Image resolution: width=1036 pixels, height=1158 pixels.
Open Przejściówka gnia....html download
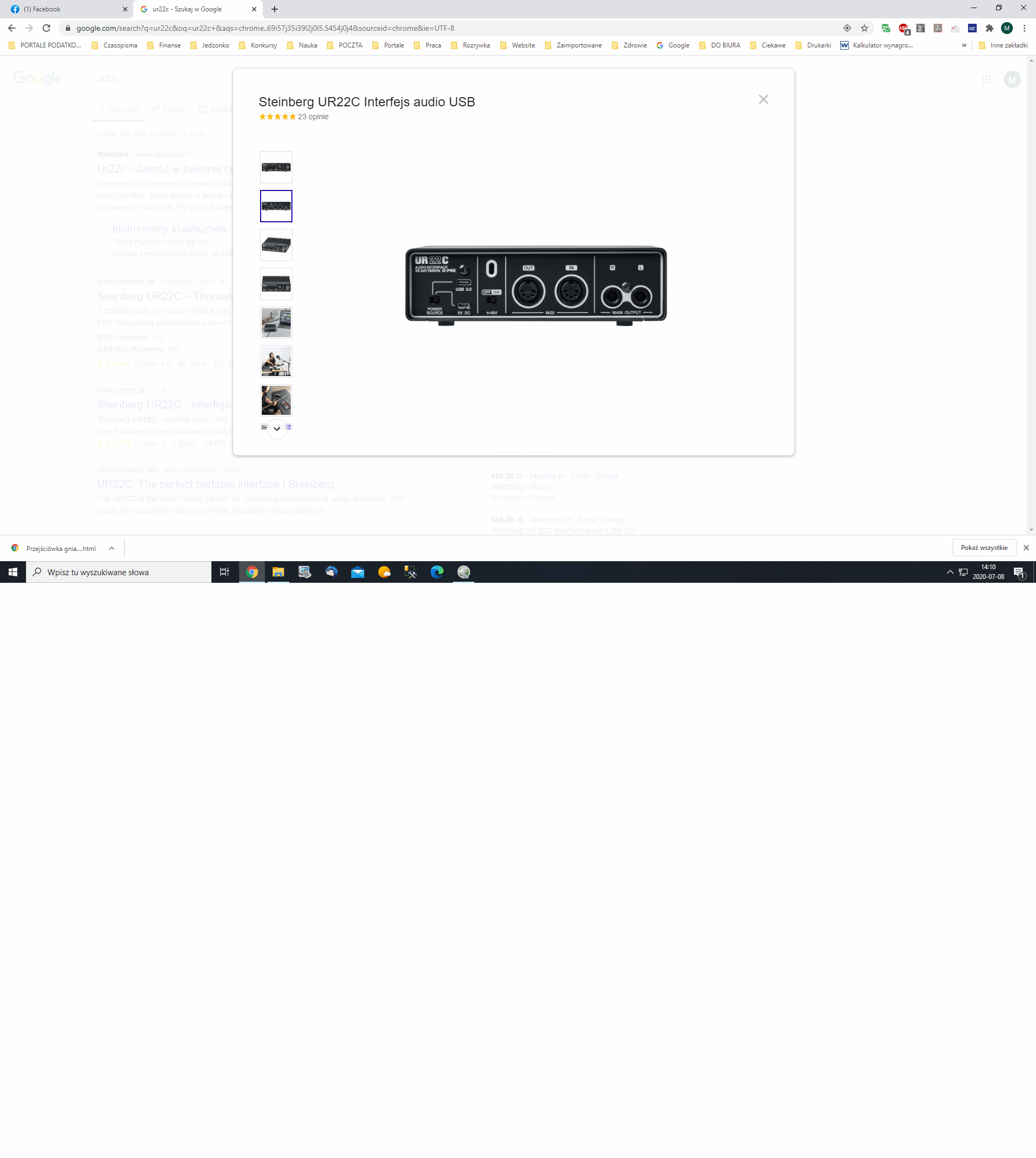click(x=54, y=548)
